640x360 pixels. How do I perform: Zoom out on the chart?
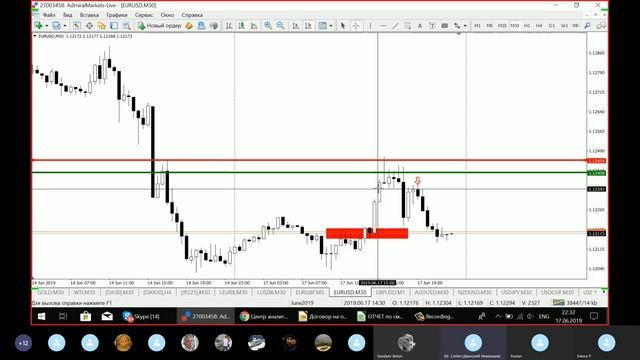(280, 26)
